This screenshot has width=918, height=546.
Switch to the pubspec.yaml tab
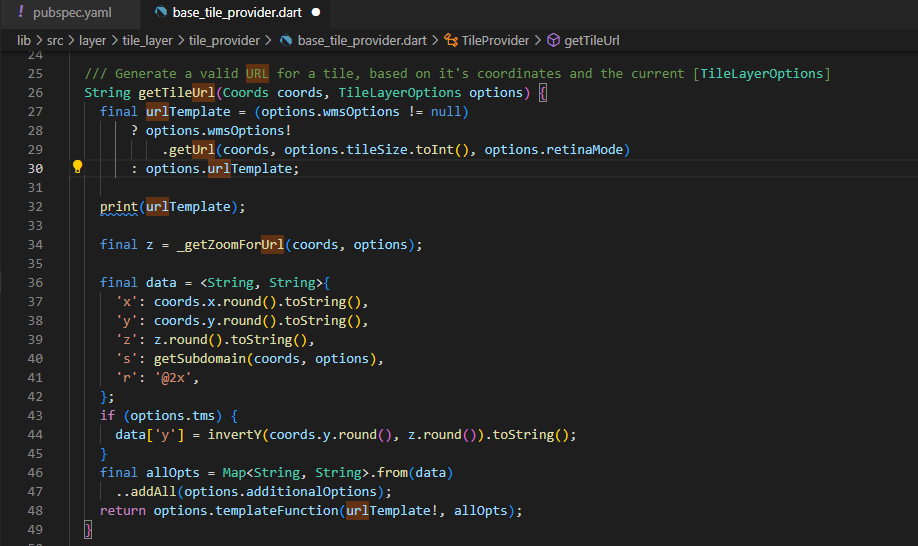tap(71, 13)
